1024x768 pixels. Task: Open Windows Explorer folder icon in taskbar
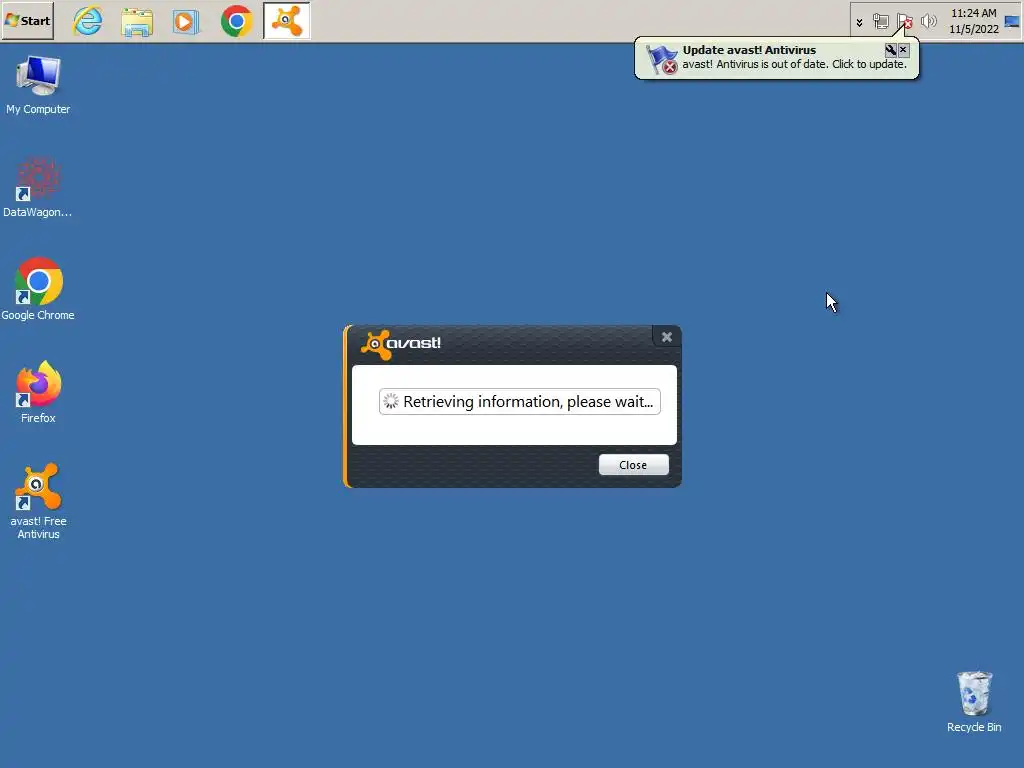point(137,21)
